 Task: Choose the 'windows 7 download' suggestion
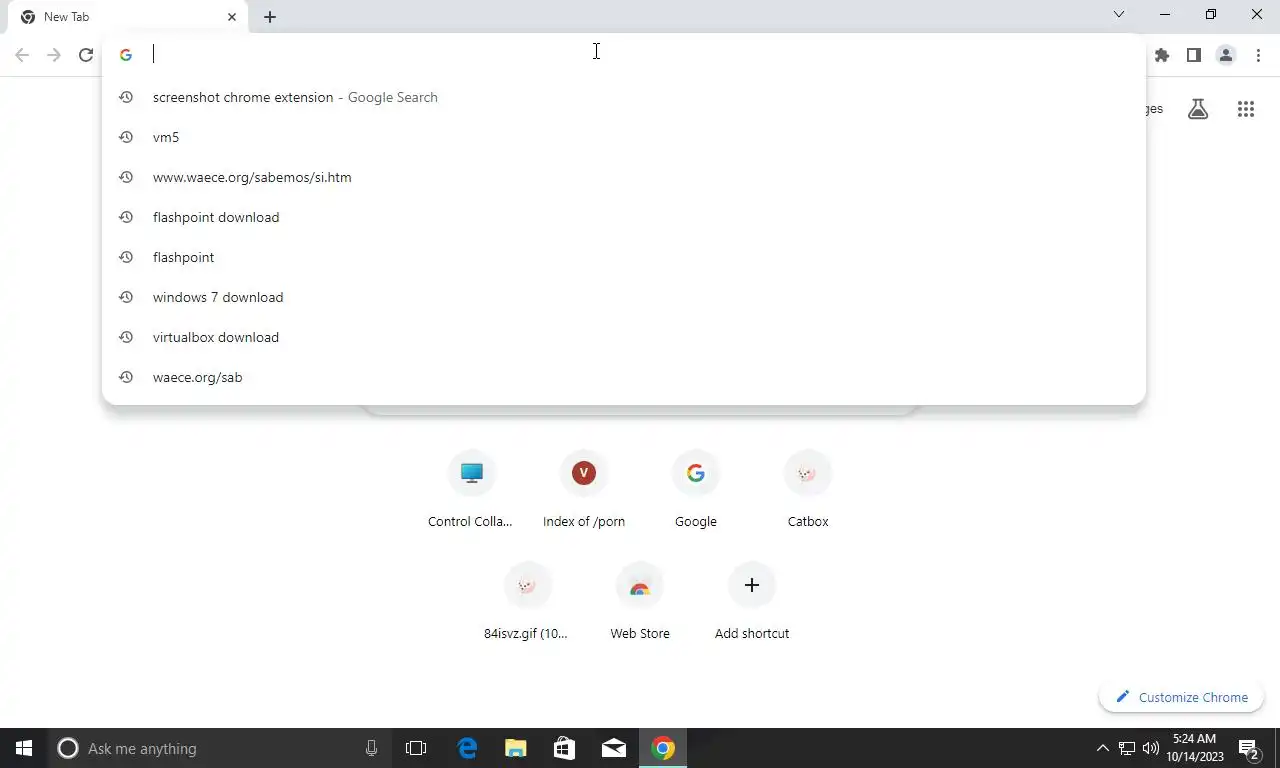624,297
